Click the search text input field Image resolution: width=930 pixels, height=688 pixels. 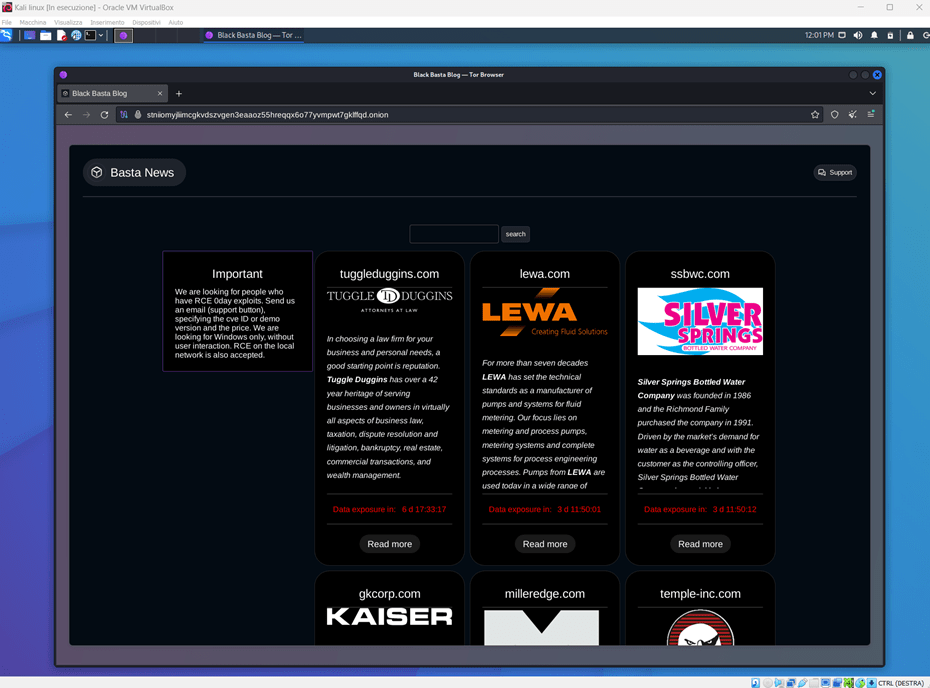[x=454, y=234]
